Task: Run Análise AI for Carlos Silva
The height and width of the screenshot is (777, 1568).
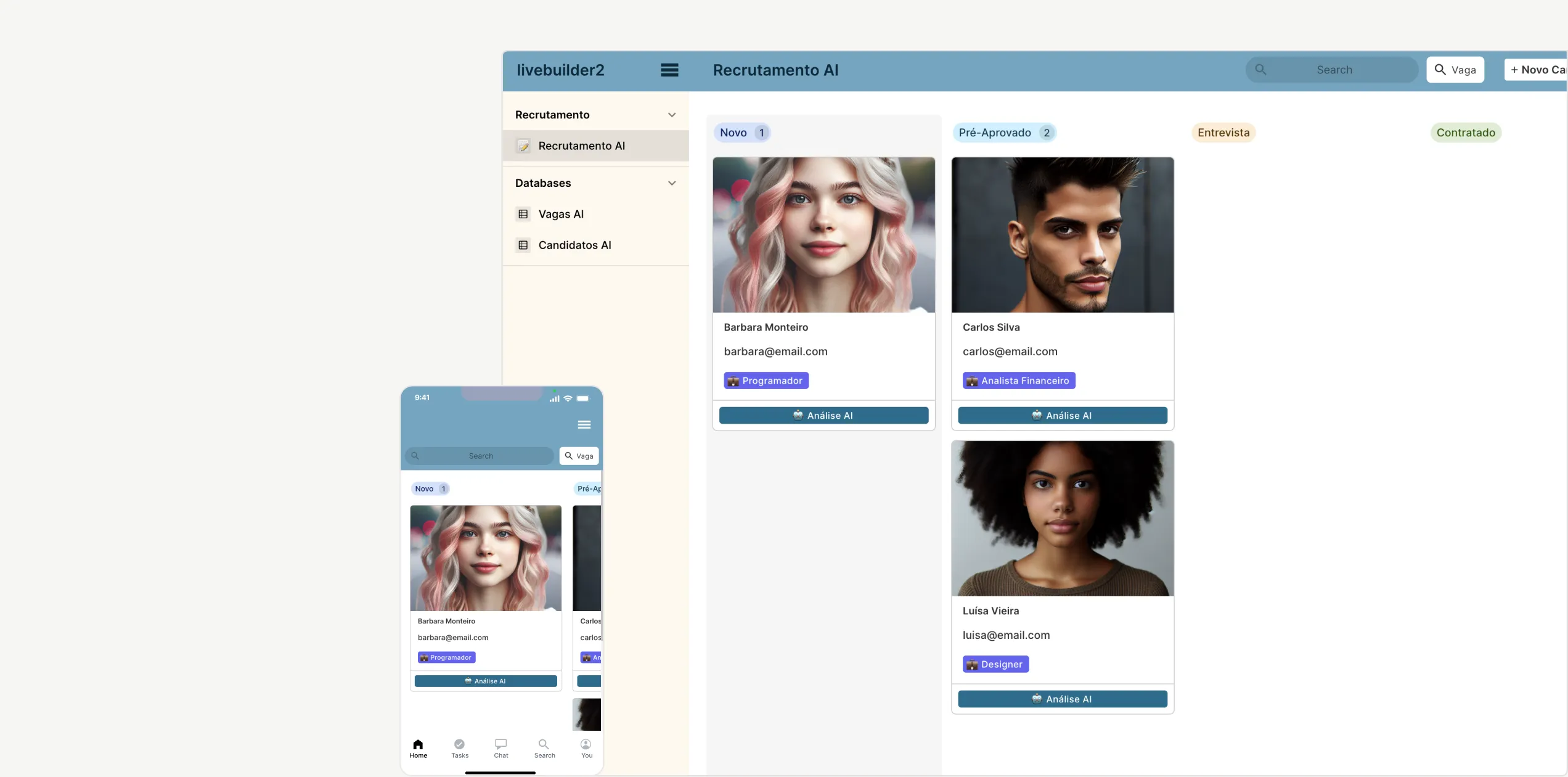Action: click(1062, 416)
